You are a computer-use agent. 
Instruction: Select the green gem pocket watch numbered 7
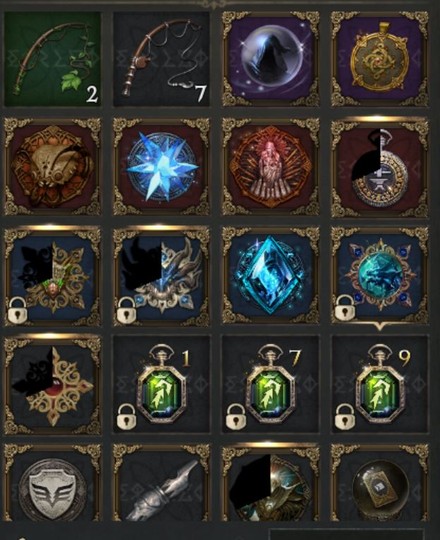click(x=271, y=384)
